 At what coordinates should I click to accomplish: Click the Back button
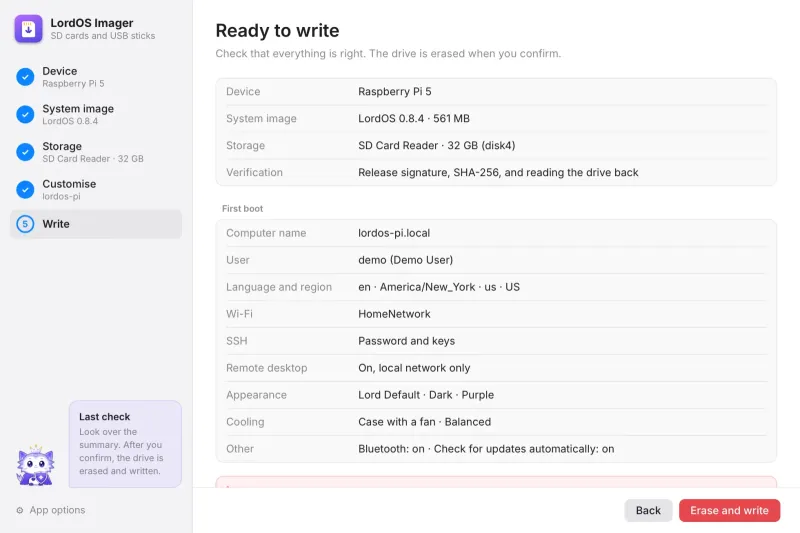click(x=648, y=511)
